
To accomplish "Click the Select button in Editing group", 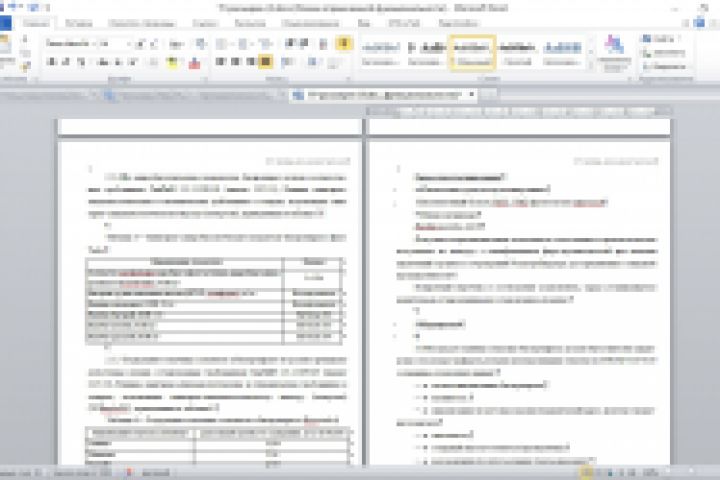I will tap(665, 67).
